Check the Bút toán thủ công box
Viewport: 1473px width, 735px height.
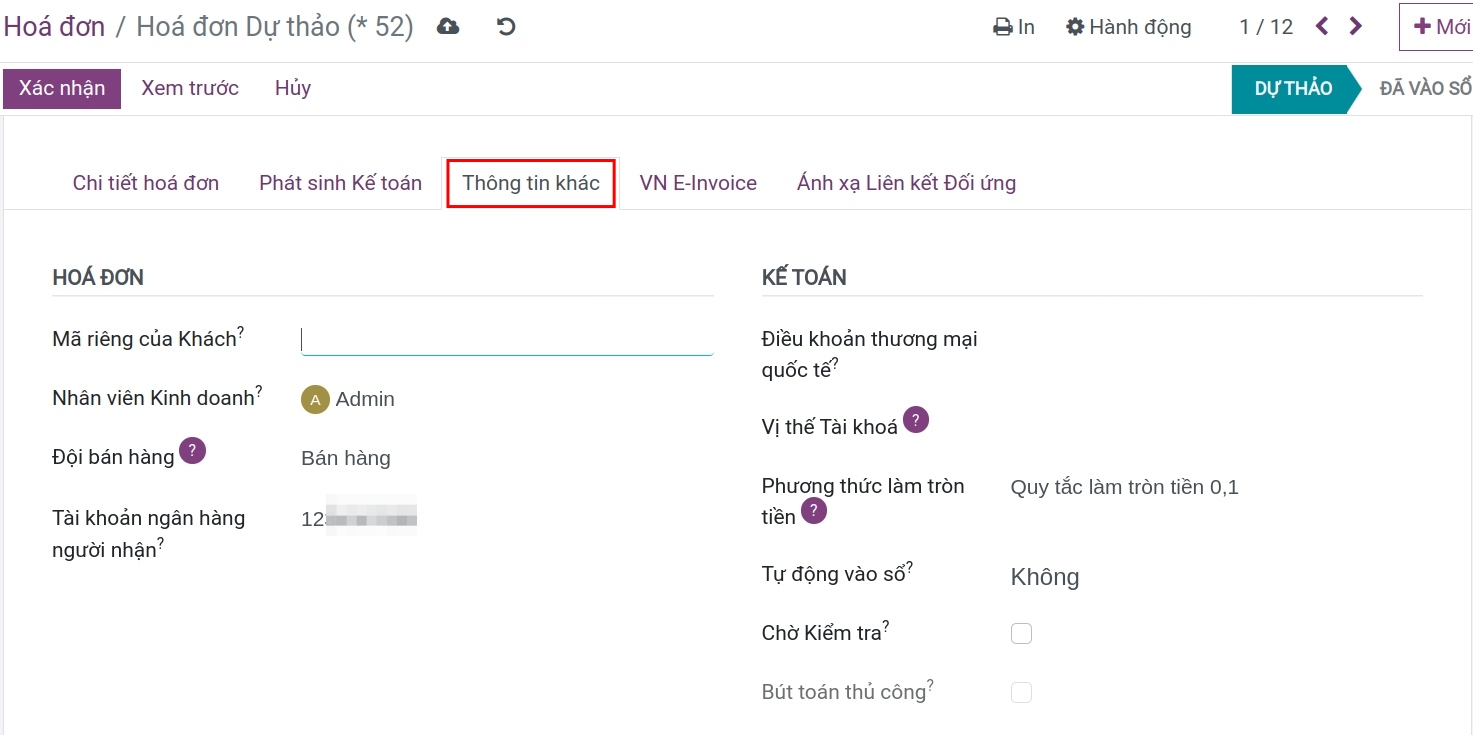click(x=1021, y=691)
